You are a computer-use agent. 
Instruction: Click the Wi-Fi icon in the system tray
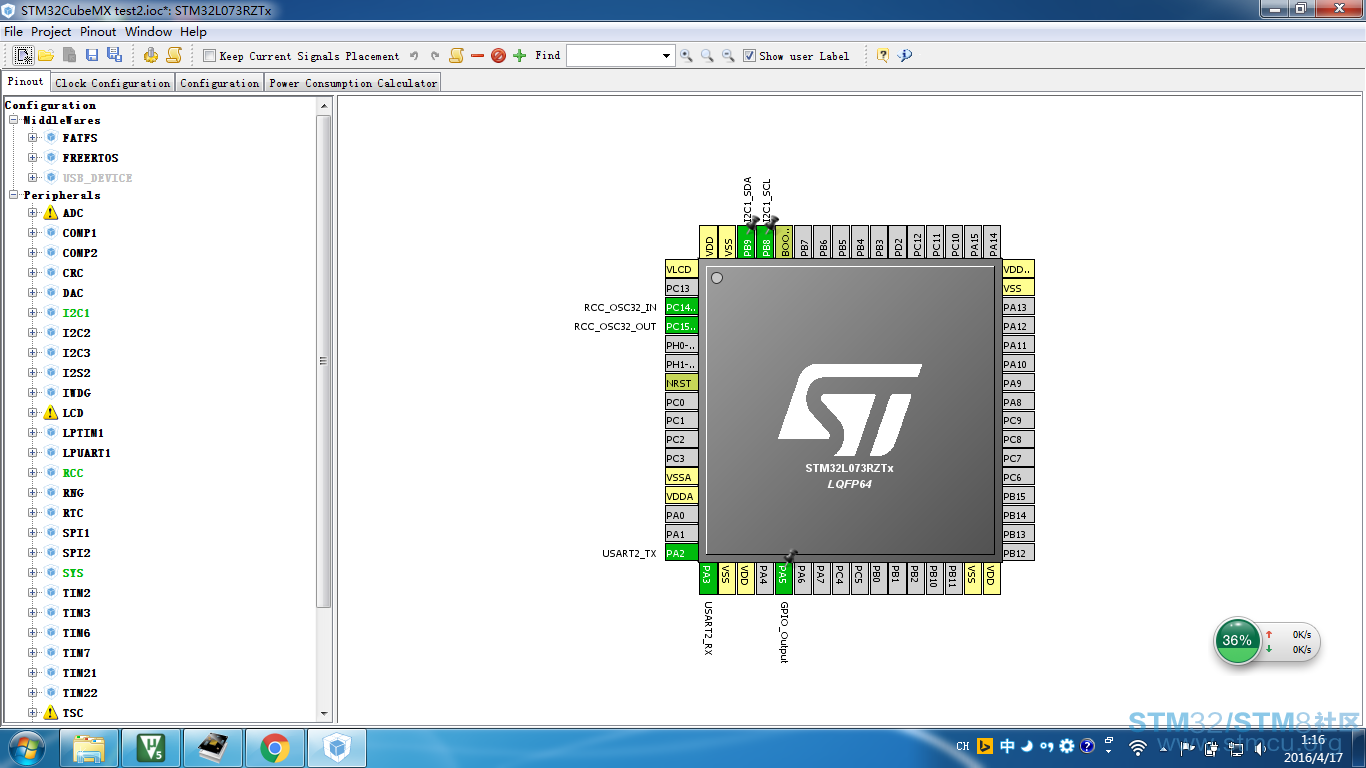point(1137,747)
